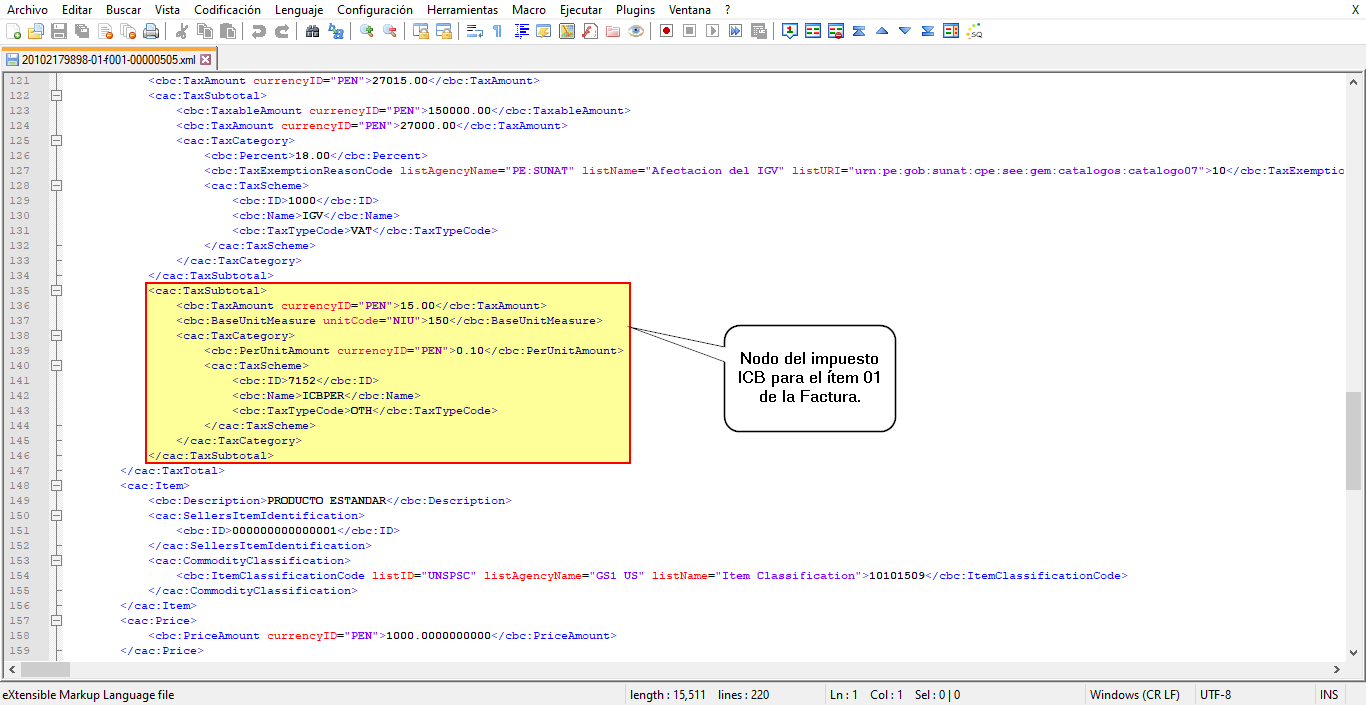Click the Compare plugin icon

click(x=813, y=31)
